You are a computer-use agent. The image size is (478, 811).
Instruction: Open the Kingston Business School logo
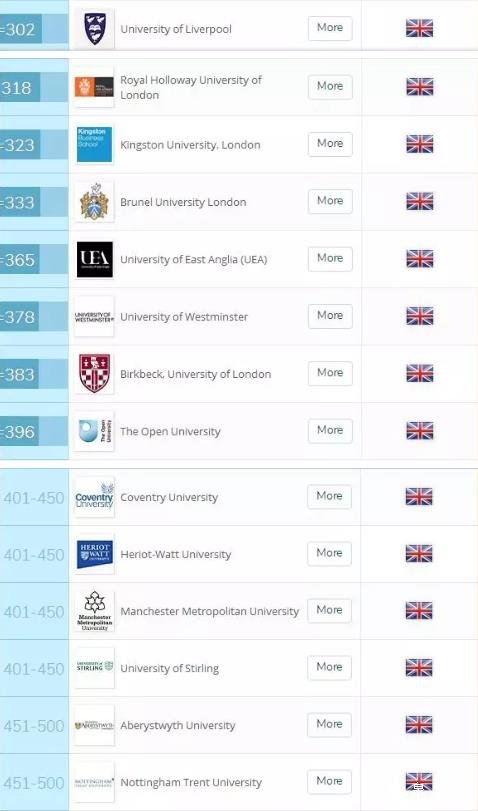point(94,144)
